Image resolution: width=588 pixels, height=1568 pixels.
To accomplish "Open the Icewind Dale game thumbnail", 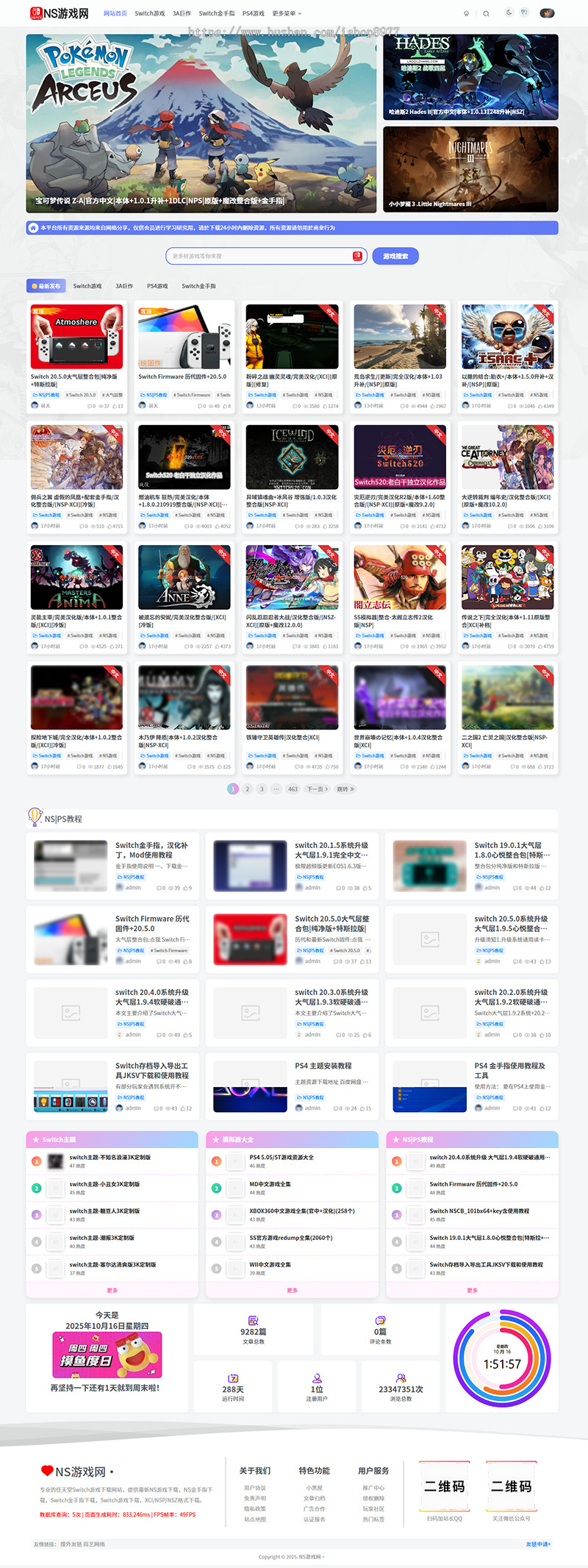I will [292, 457].
